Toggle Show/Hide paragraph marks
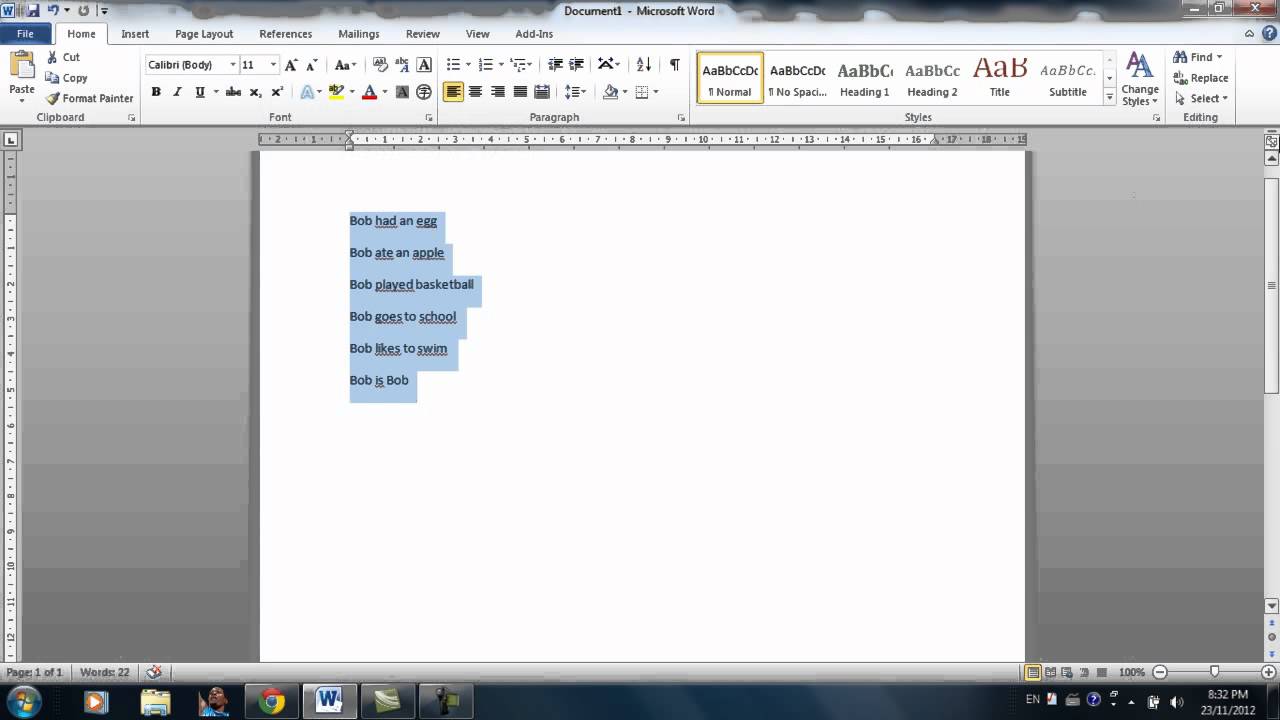1280x720 pixels. [675, 65]
